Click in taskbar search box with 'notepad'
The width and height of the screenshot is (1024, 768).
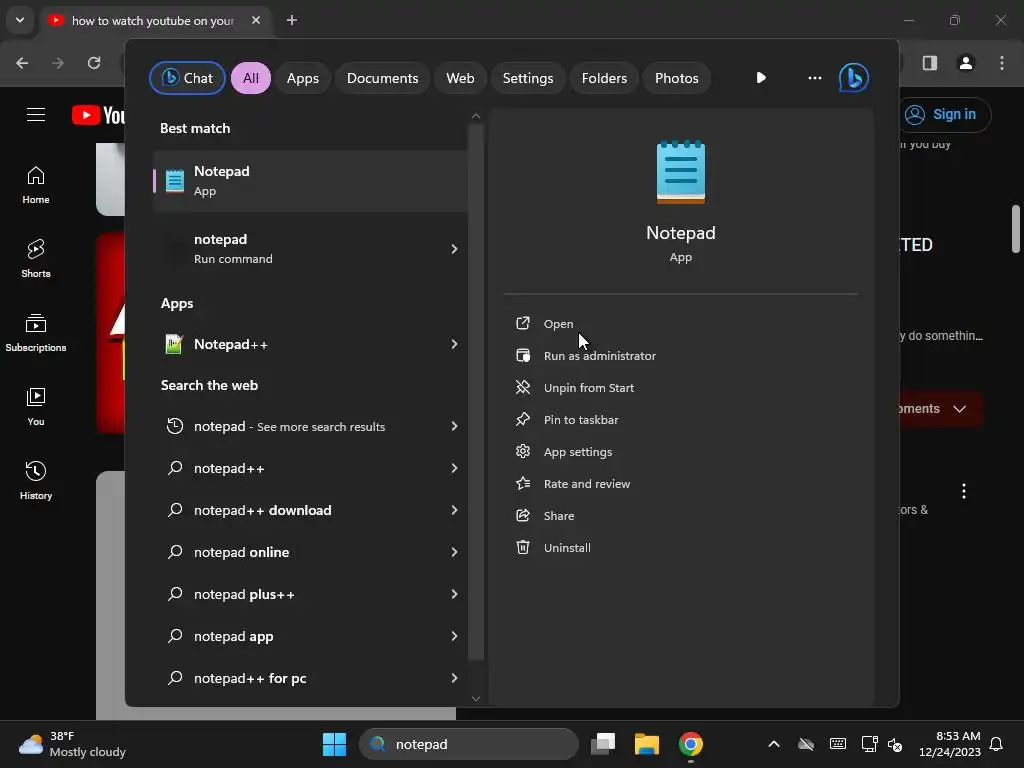pyautogui.click(x=468, y=744)
